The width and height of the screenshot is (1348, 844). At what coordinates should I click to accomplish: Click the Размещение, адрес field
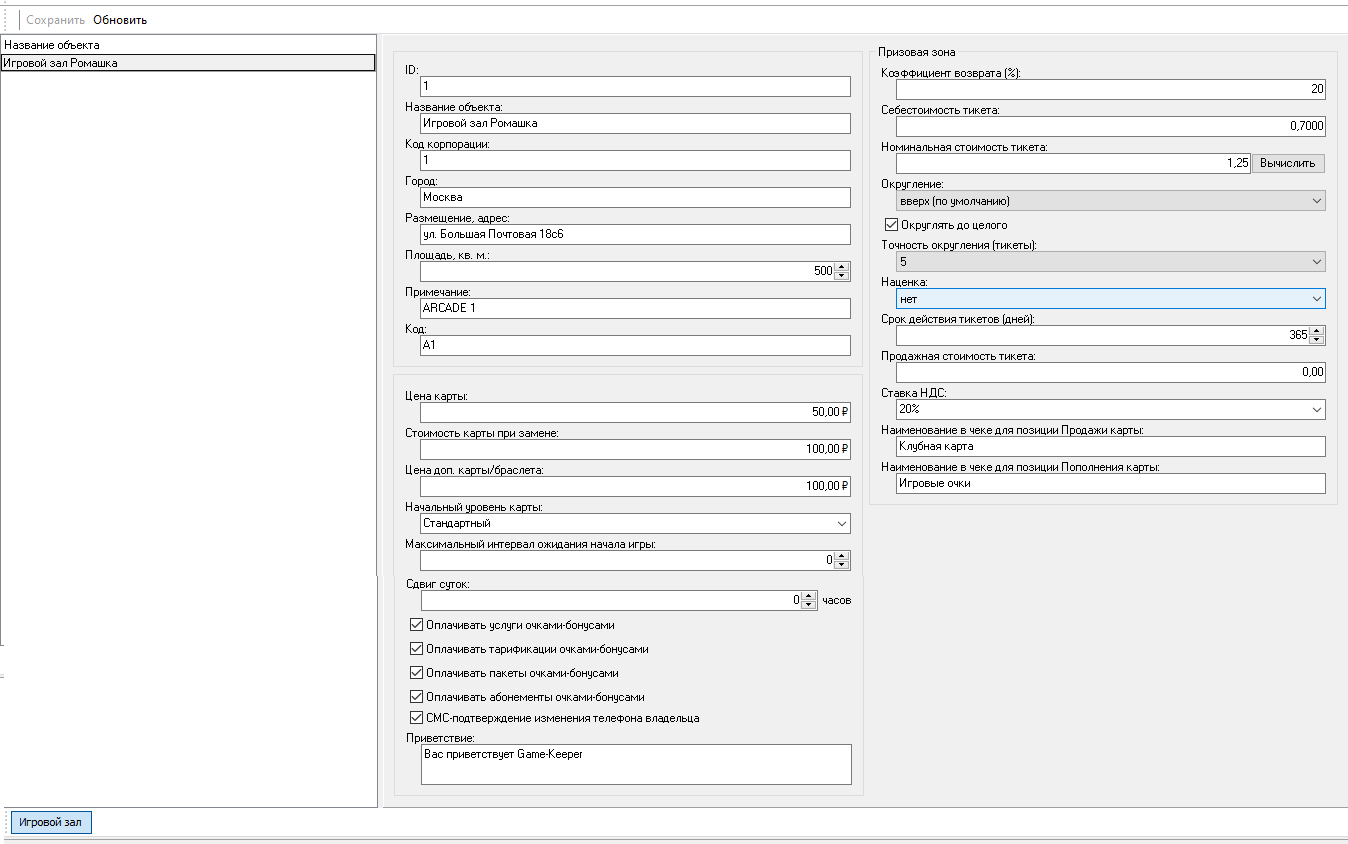point(635,234)
